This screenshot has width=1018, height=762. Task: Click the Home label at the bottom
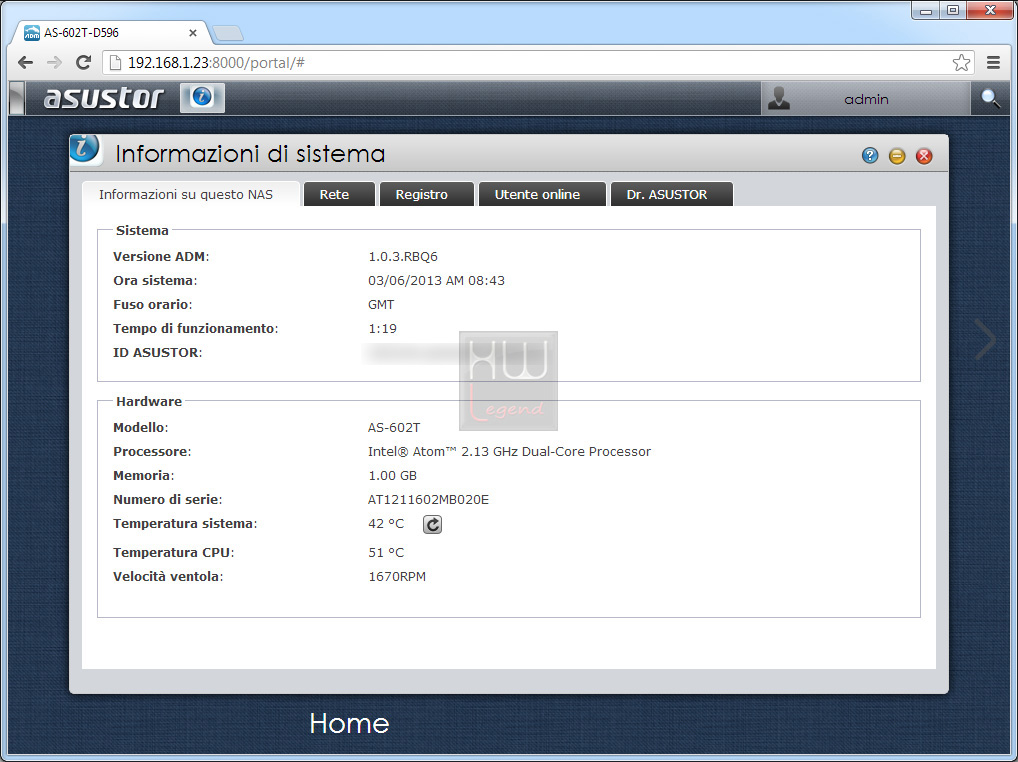pos(349,723)
